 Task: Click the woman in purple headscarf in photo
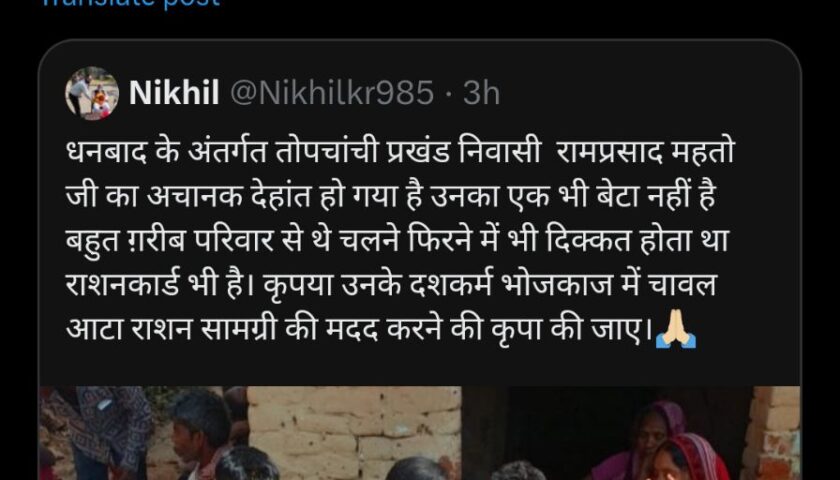pyautogui.click(x=646, y=439)
